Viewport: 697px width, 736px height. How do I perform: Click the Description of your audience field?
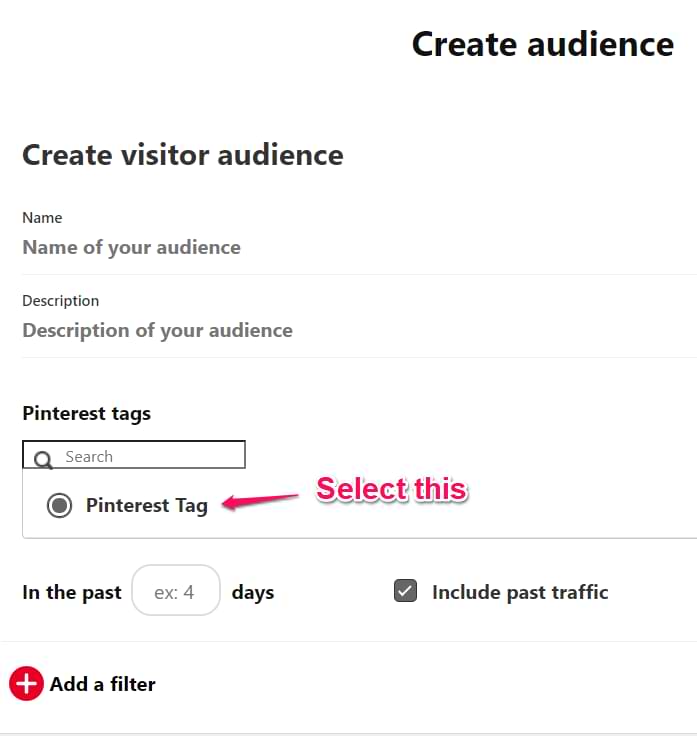(x=359, y=330)
